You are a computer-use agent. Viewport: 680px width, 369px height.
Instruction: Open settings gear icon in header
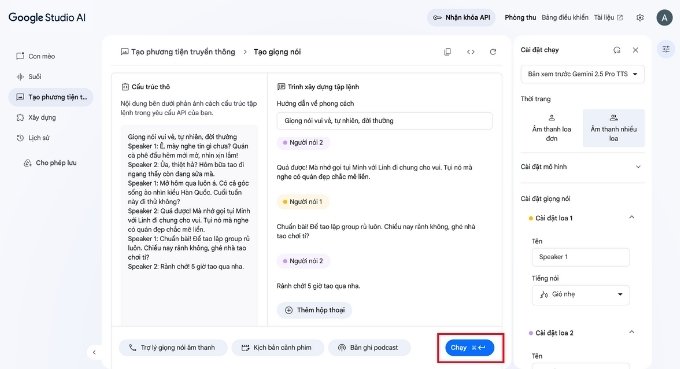click(x=640, y=18)
